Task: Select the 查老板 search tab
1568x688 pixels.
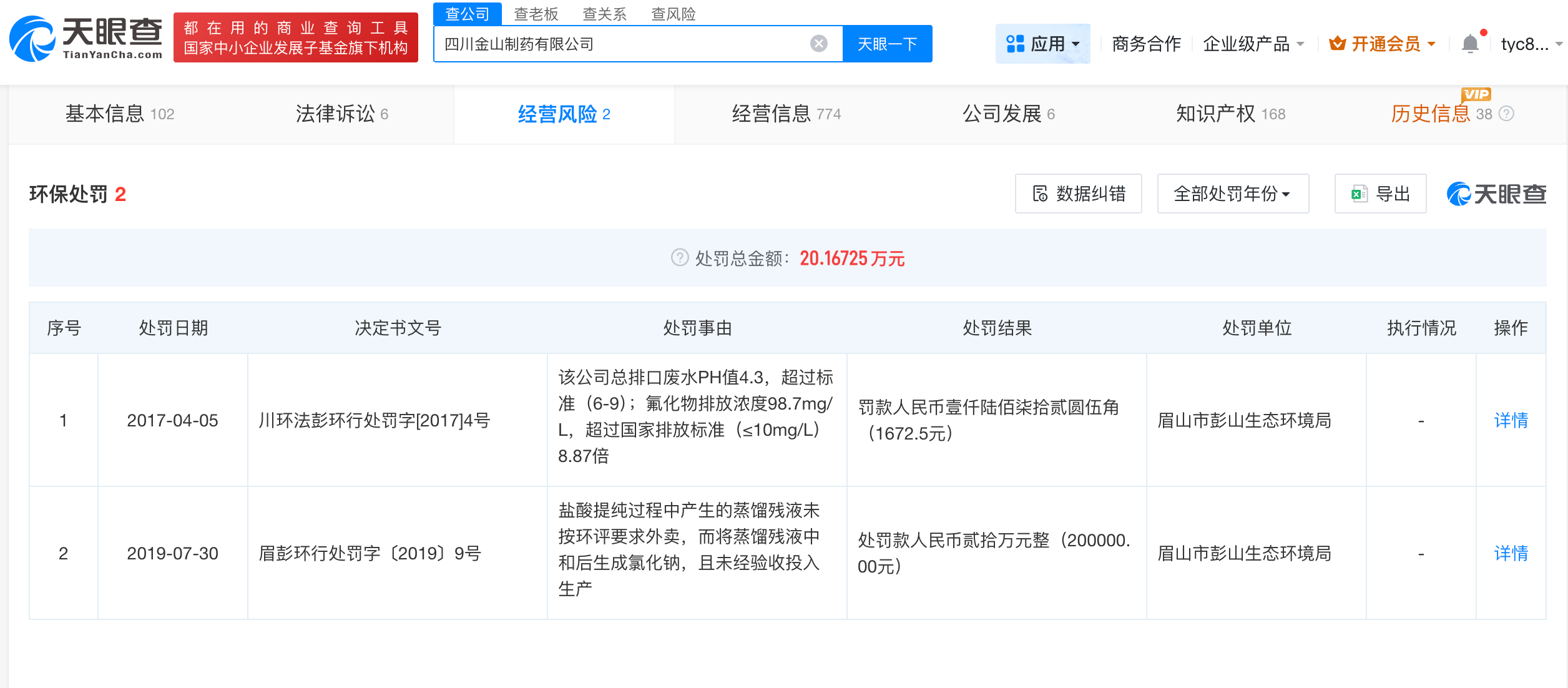Action: tap(536, 14)
